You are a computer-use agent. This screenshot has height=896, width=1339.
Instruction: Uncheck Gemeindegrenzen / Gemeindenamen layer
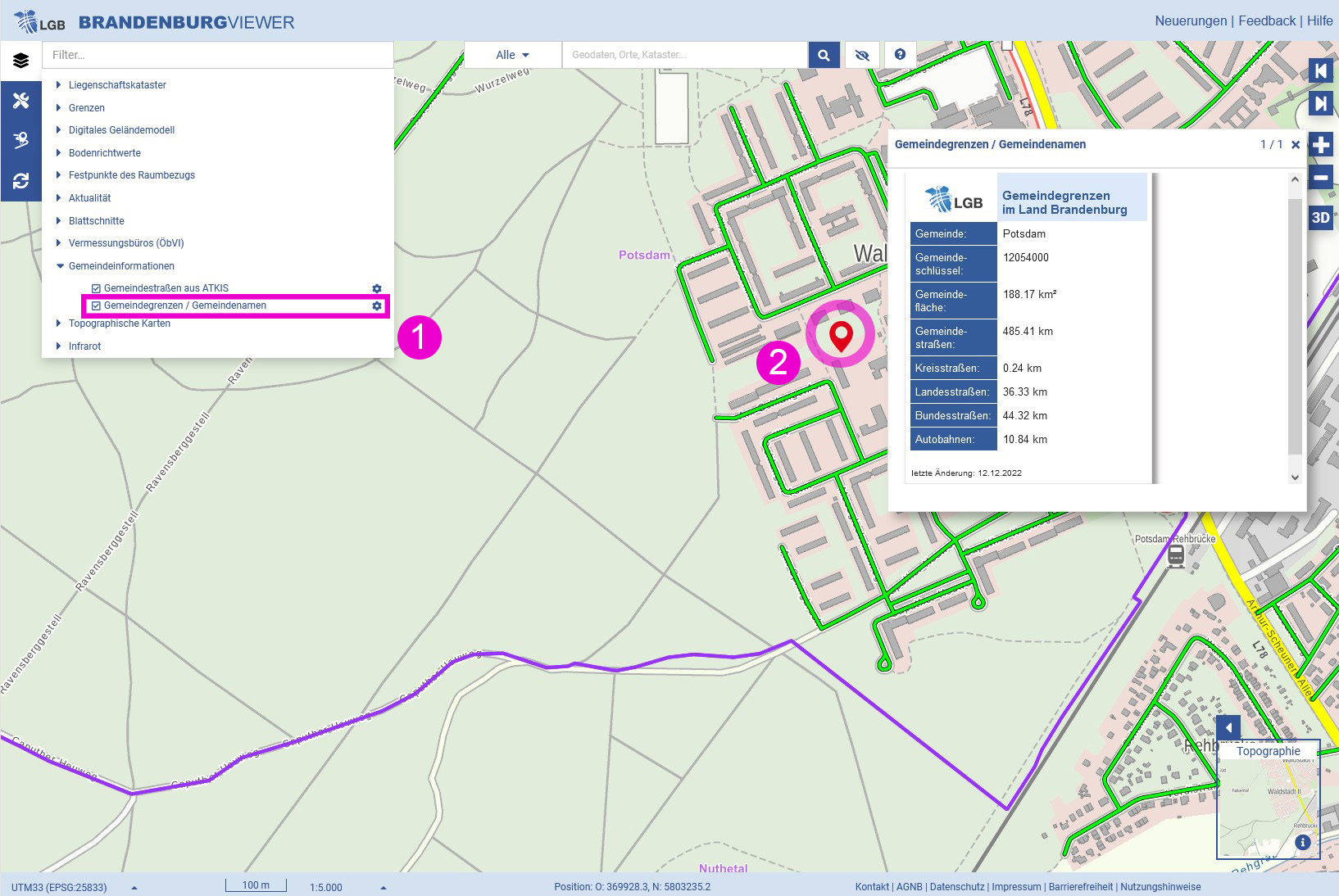click(96, 305)
